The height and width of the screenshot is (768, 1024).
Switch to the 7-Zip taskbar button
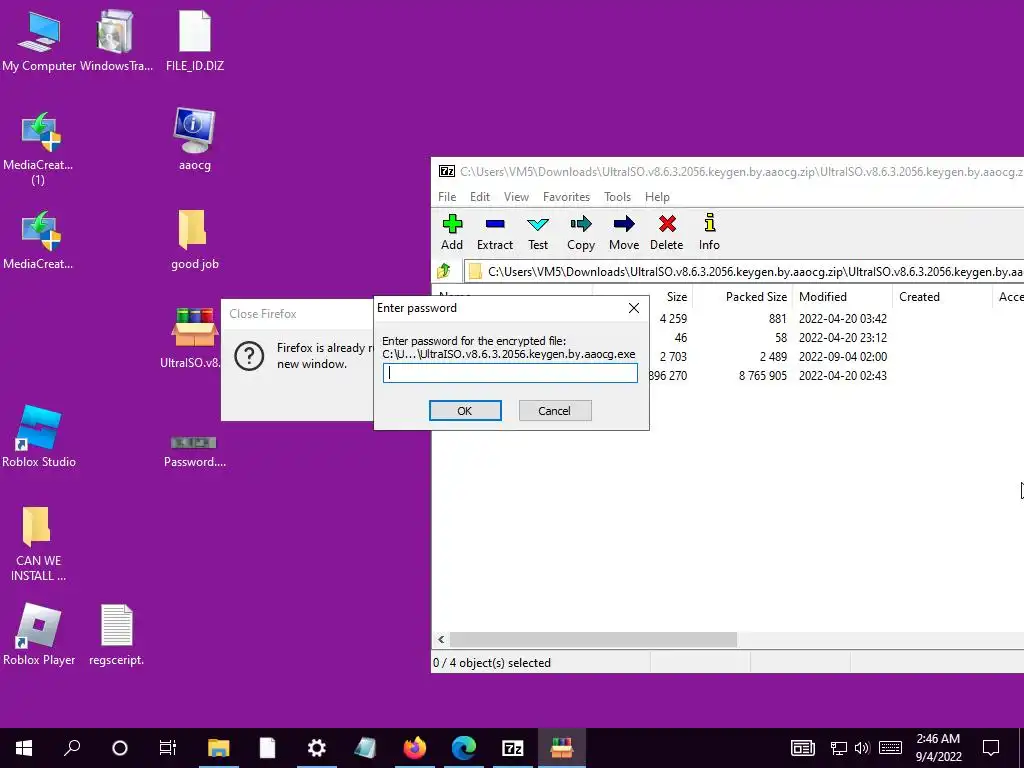coord(513,748)
